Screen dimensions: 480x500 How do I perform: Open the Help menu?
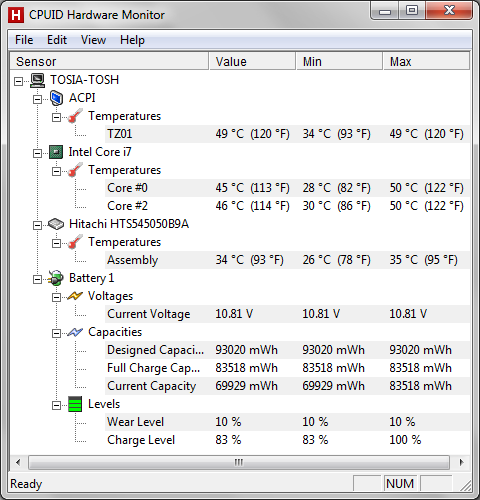132,40
